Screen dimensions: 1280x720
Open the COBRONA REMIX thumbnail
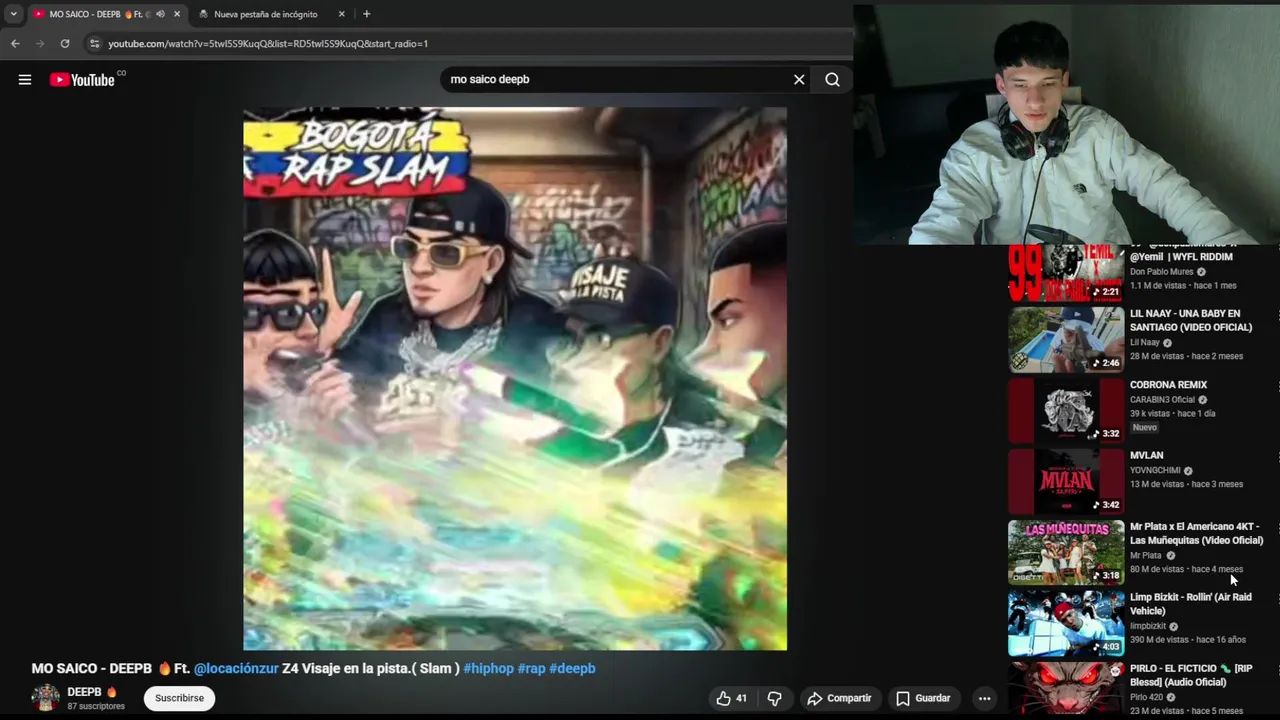[1066, 410]
